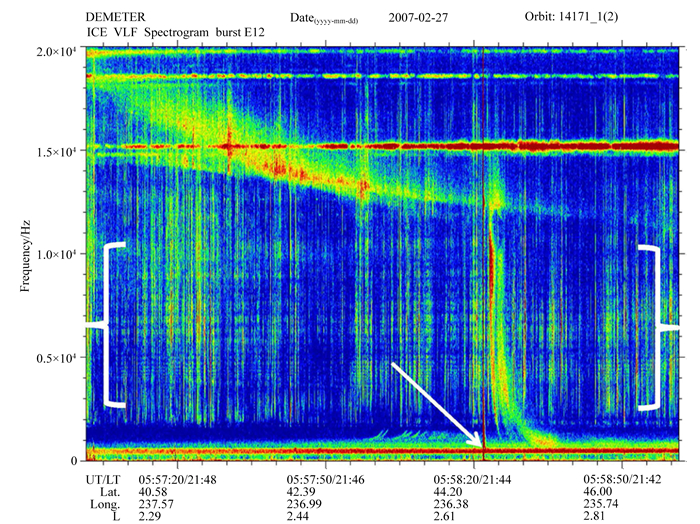Click the UT/LT row label
Screen dimensions: 700x524
(x=100, y=479)
